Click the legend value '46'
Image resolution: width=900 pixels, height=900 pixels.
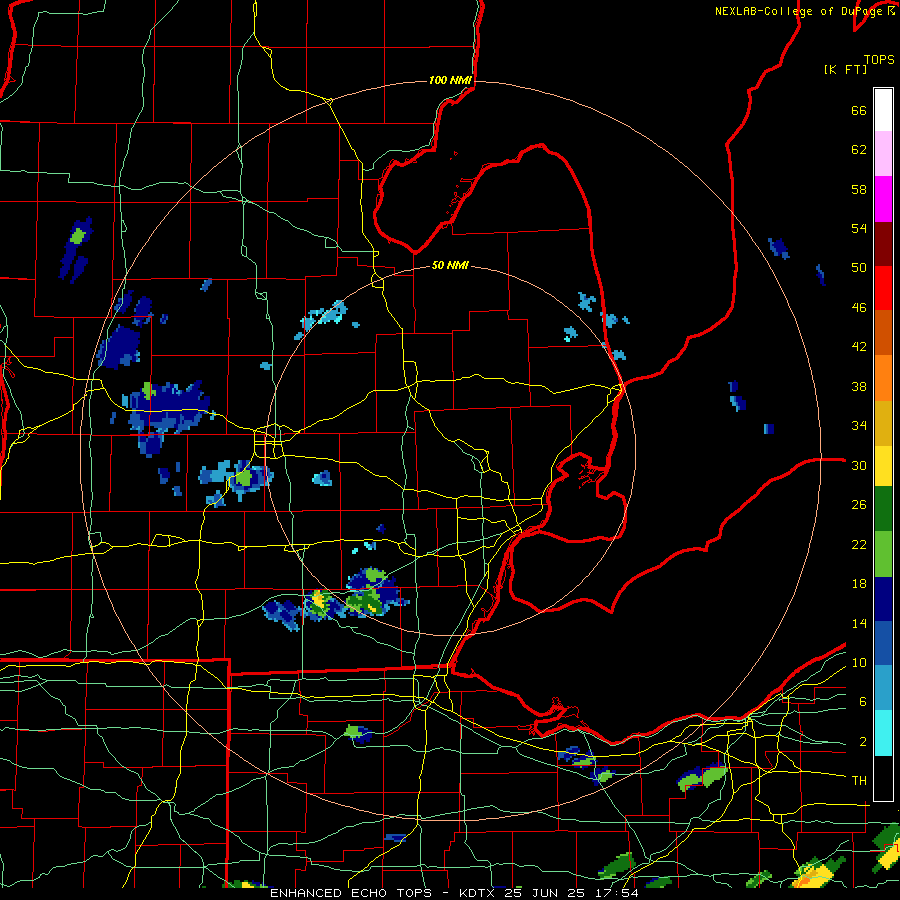[x=859, y=308]
